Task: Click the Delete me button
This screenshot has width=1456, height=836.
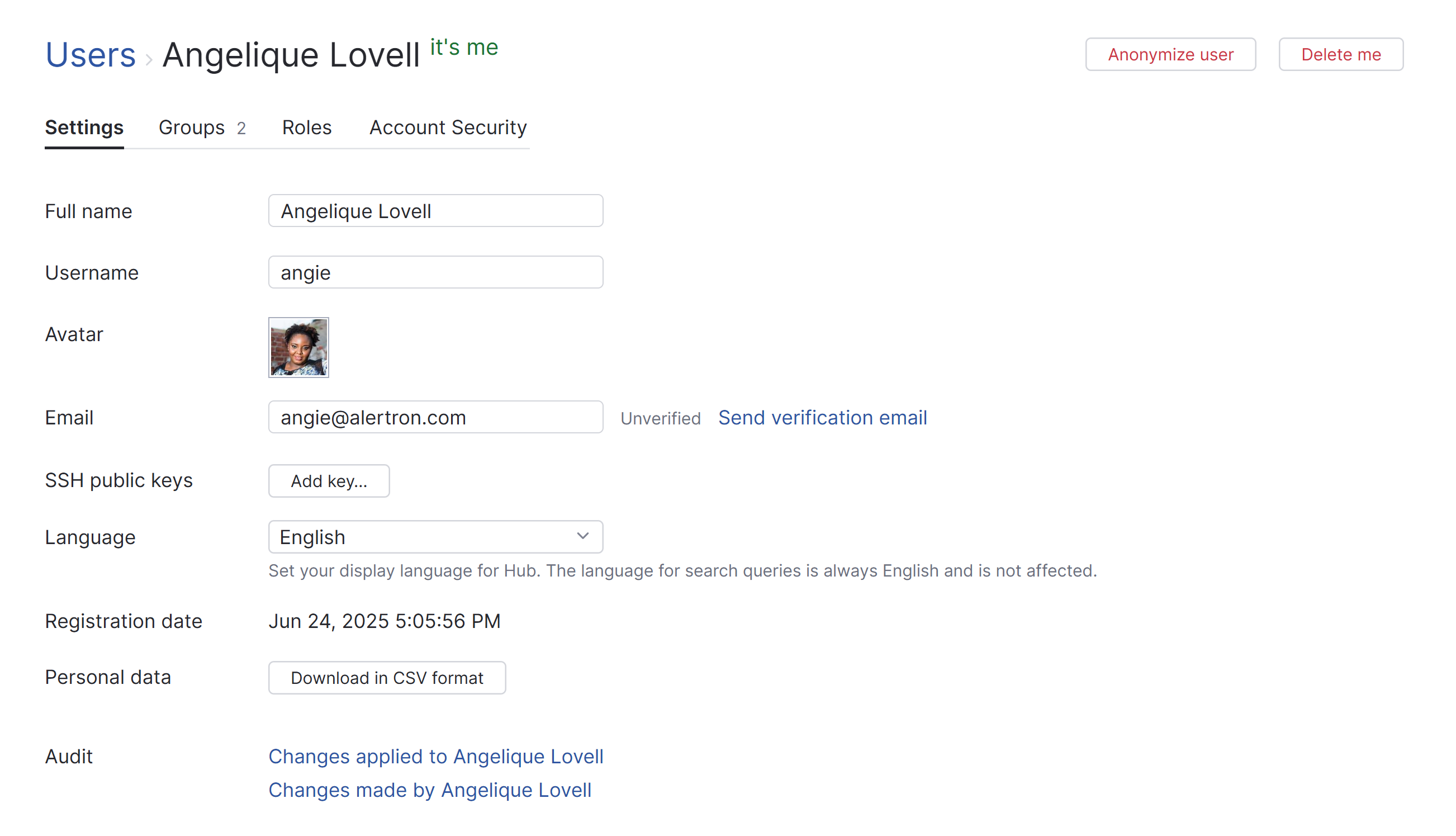Action: coord(1341,55)
